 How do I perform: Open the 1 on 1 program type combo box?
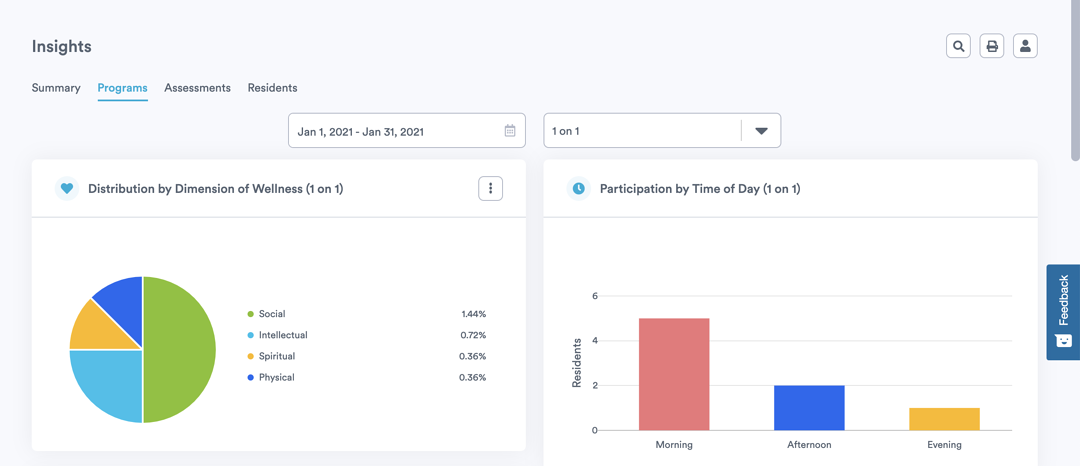tap(640, 131)
